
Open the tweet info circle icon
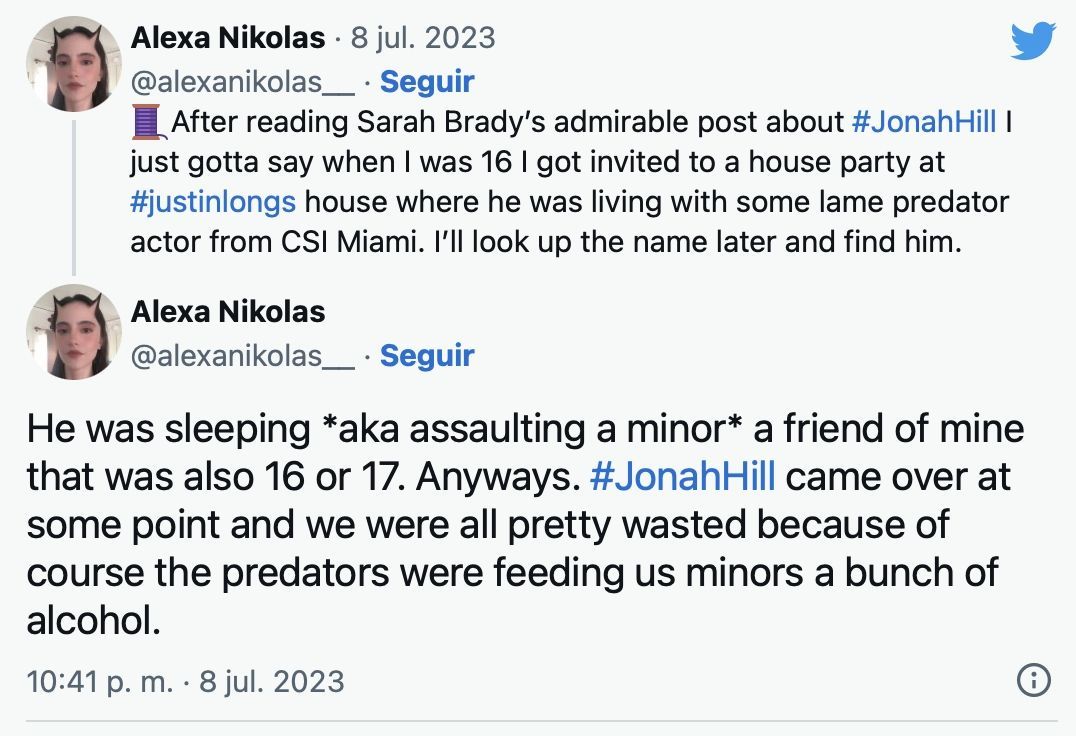1033,681
